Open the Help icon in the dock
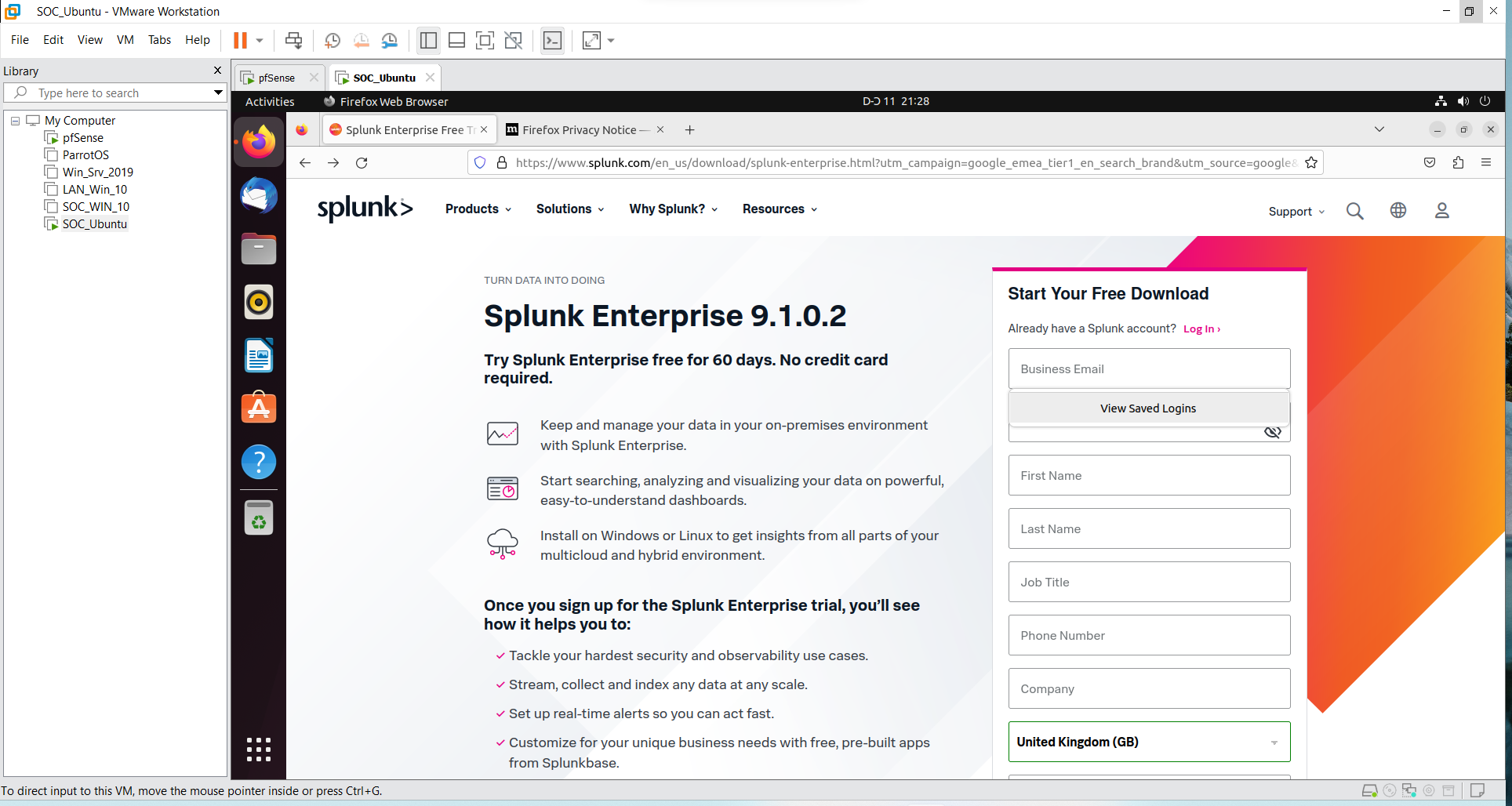Screen dimensions: 1512x806 pos(259,462)
